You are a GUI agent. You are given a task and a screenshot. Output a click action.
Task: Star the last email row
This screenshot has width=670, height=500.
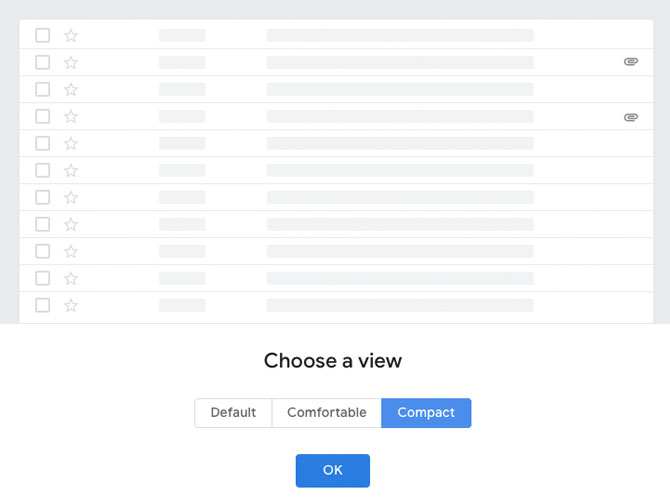click(x=71, y=306)
